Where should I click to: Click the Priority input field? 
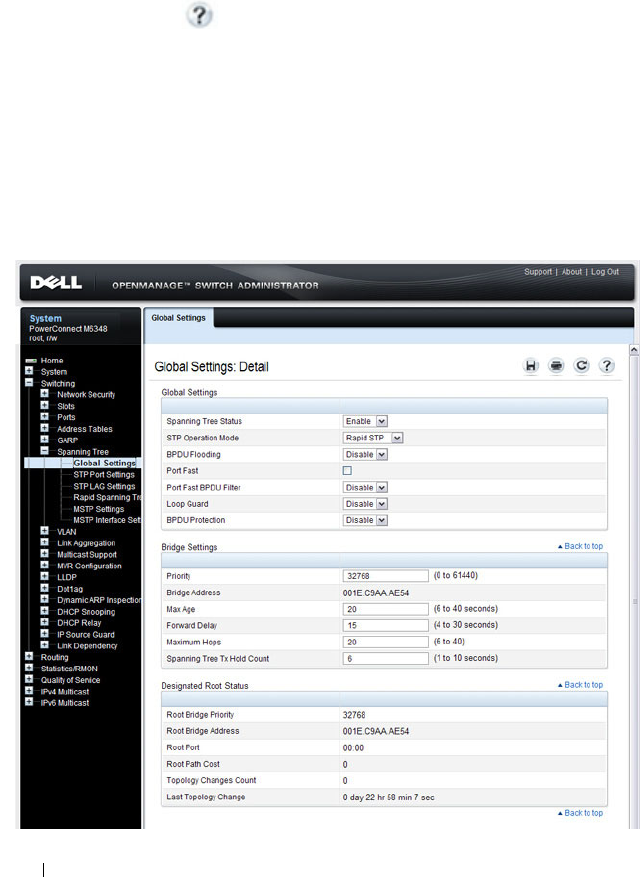coord(385,576)
